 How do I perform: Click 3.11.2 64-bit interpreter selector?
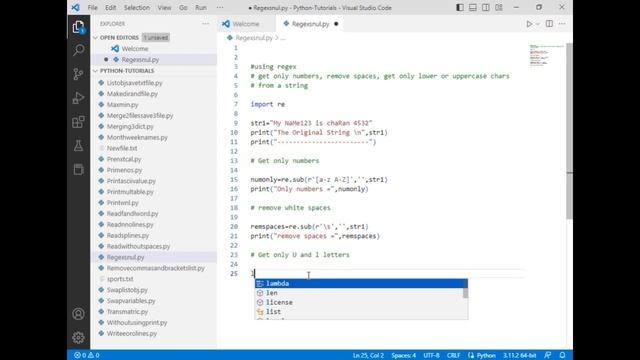pyautogui.click(x=520, y=355)
